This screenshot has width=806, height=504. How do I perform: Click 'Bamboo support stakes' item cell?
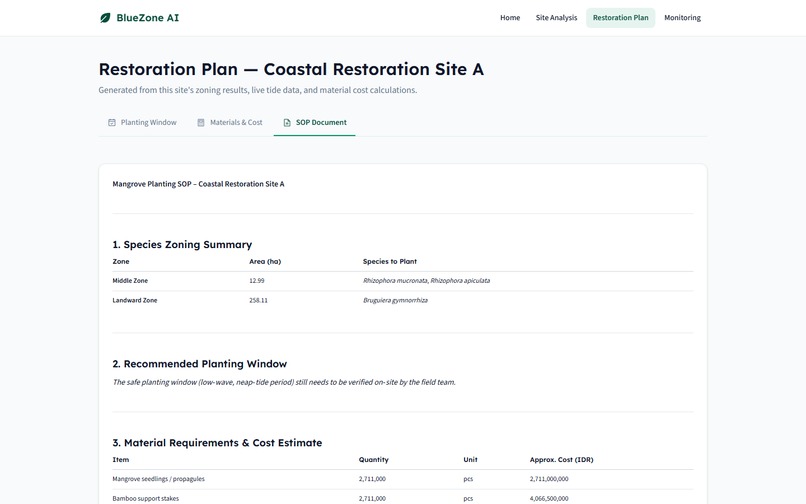145,498
